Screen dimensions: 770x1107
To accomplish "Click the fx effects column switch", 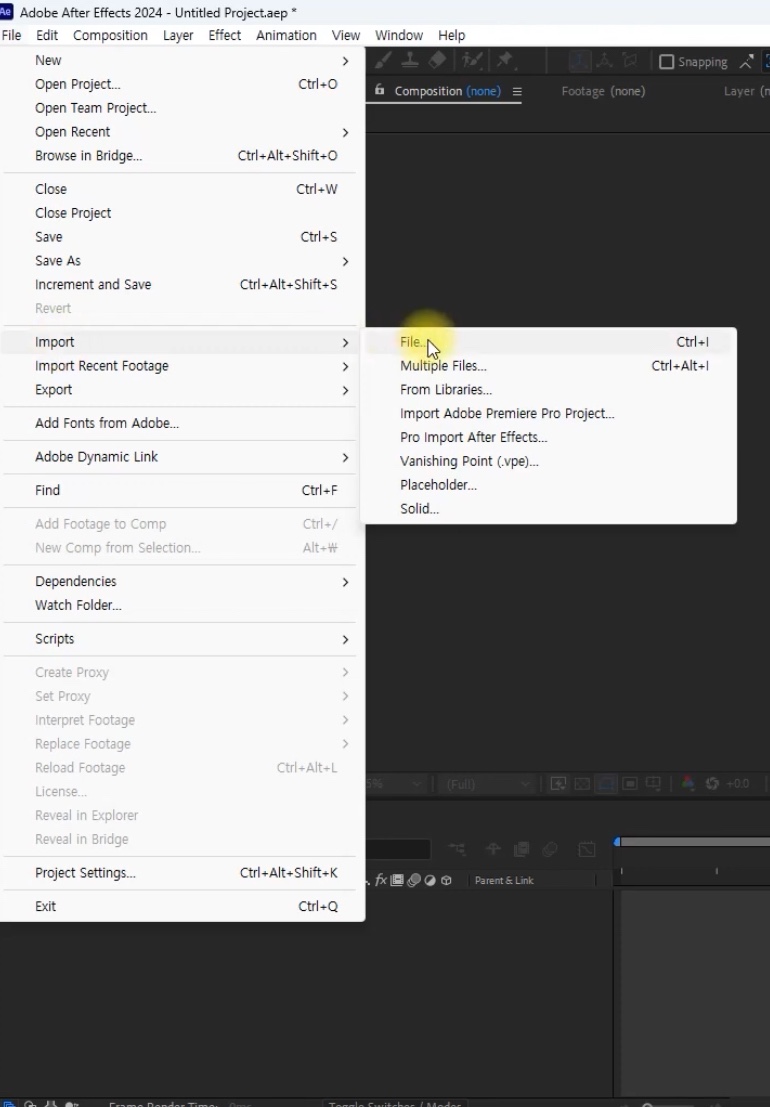I will coord(381,880).
